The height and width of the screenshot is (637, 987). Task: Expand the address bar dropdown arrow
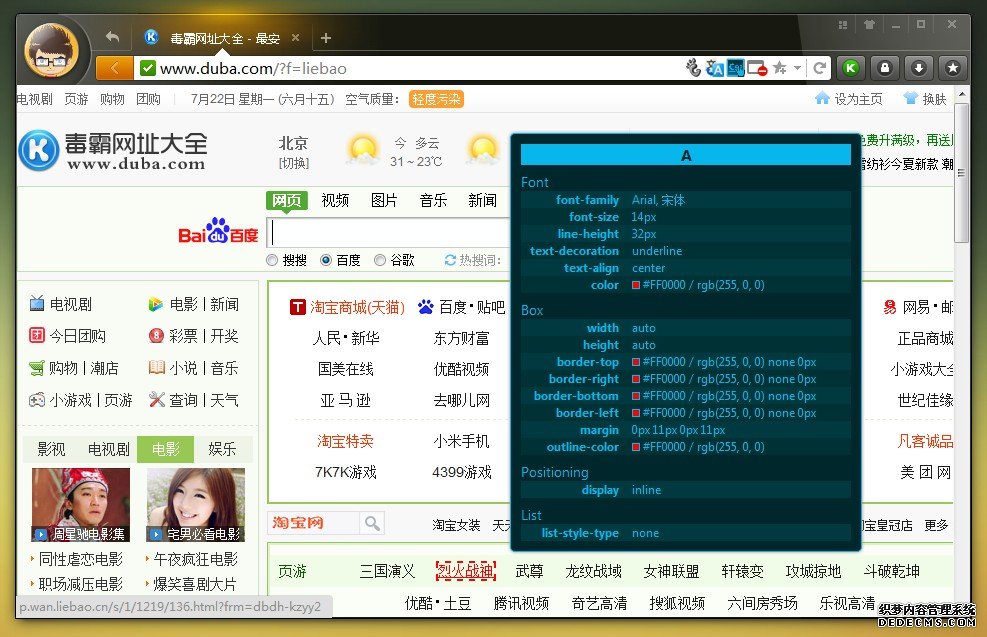(797, 67)
